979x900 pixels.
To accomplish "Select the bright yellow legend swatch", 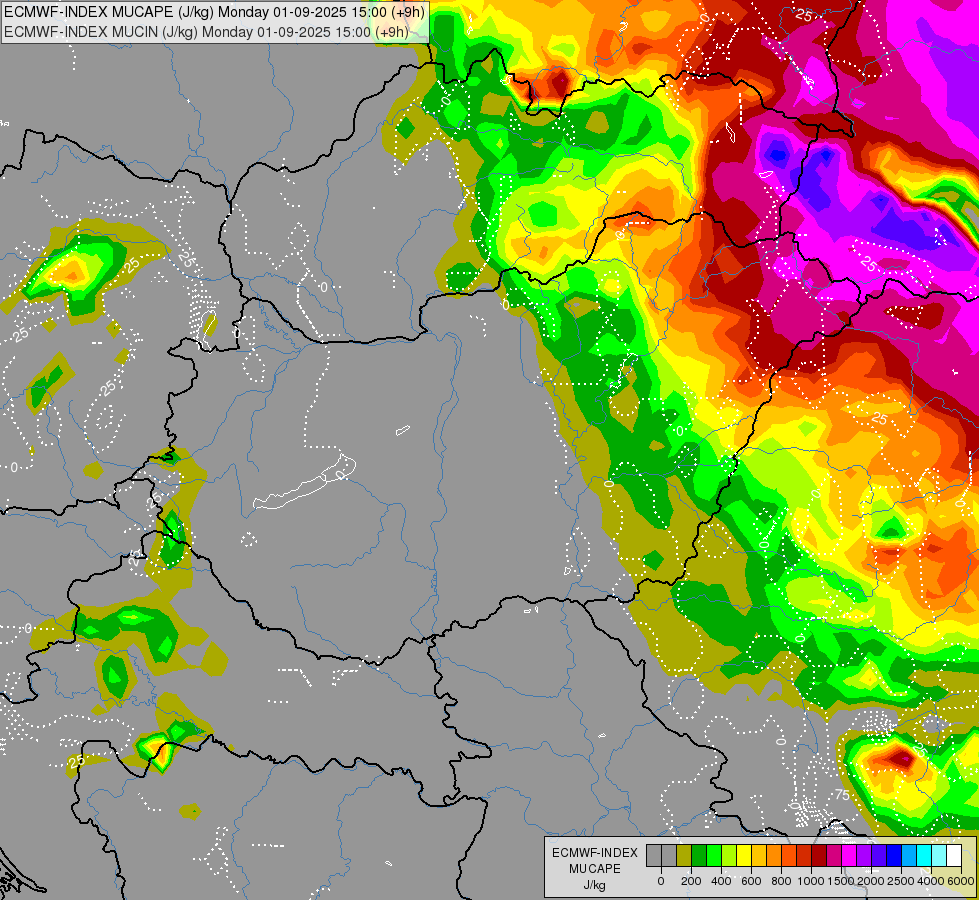I will pyautogui.click(x=744, y=855).
